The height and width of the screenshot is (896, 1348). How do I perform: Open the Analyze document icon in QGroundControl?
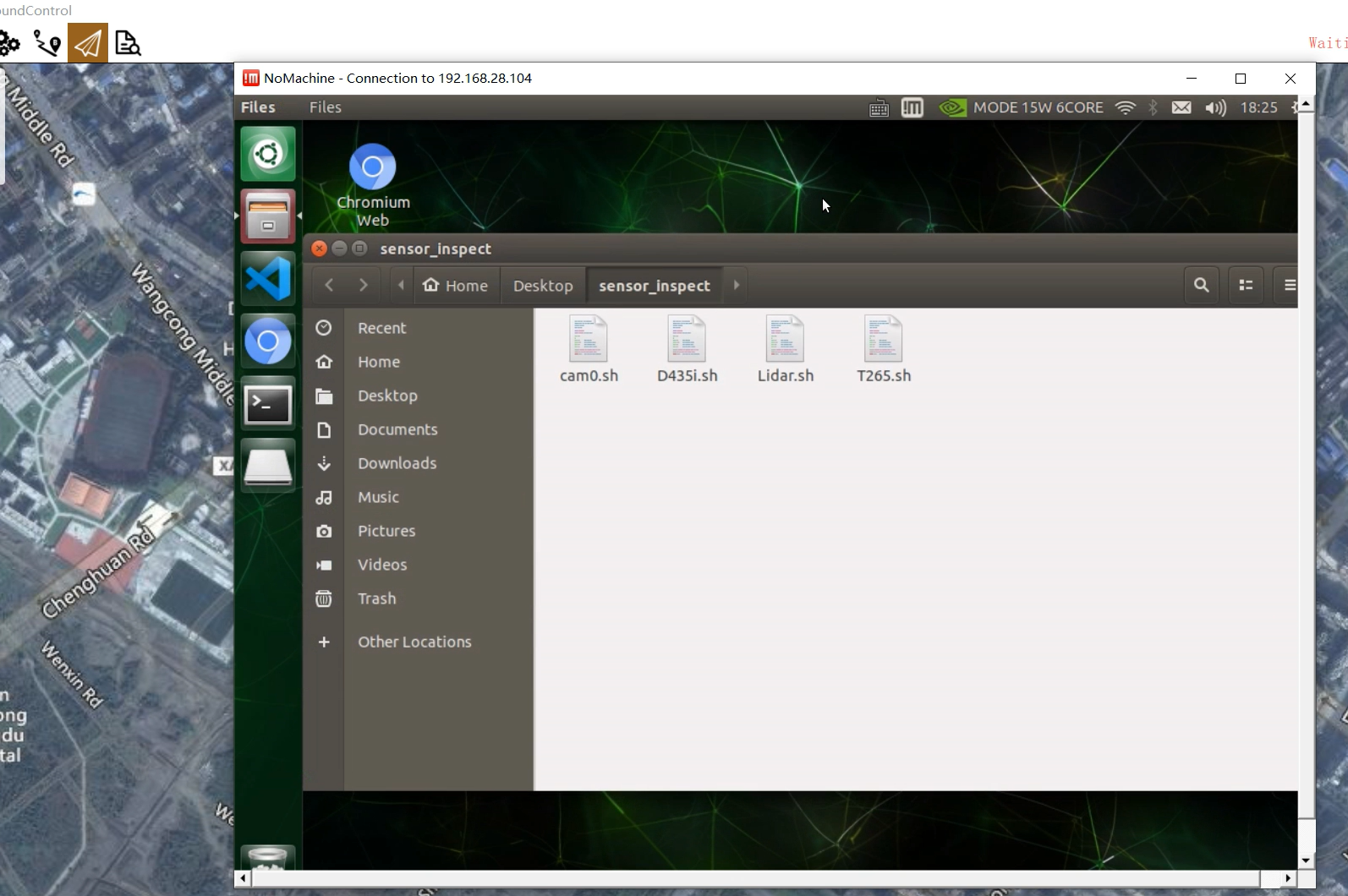coord(128,43)
